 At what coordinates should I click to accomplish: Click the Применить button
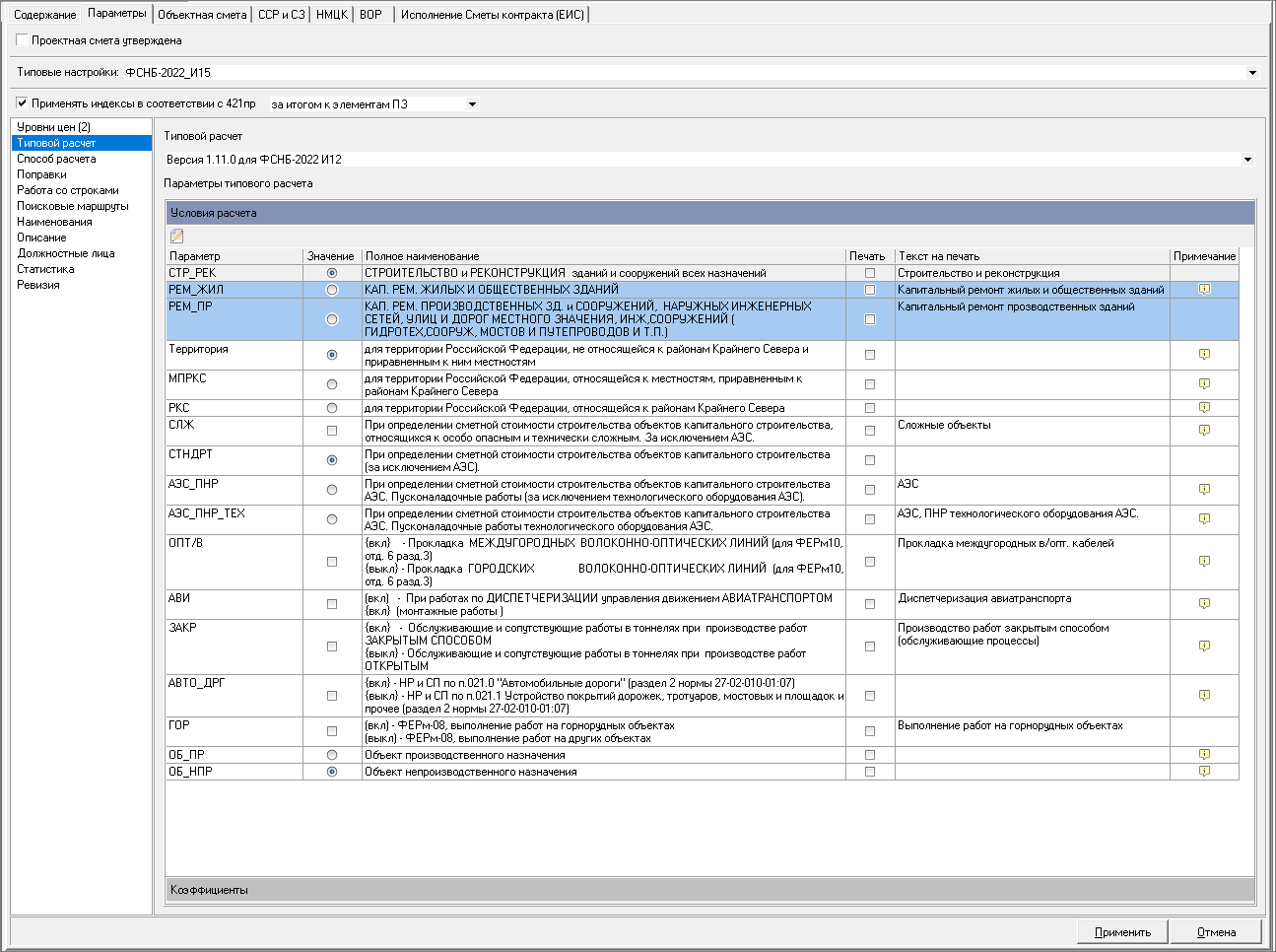tap(1122, 932)
